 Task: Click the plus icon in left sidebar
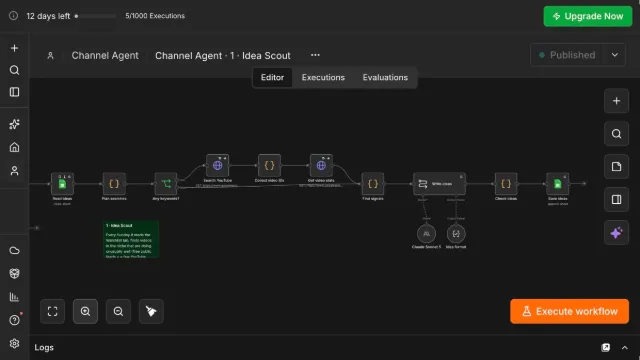pos(14,48)
